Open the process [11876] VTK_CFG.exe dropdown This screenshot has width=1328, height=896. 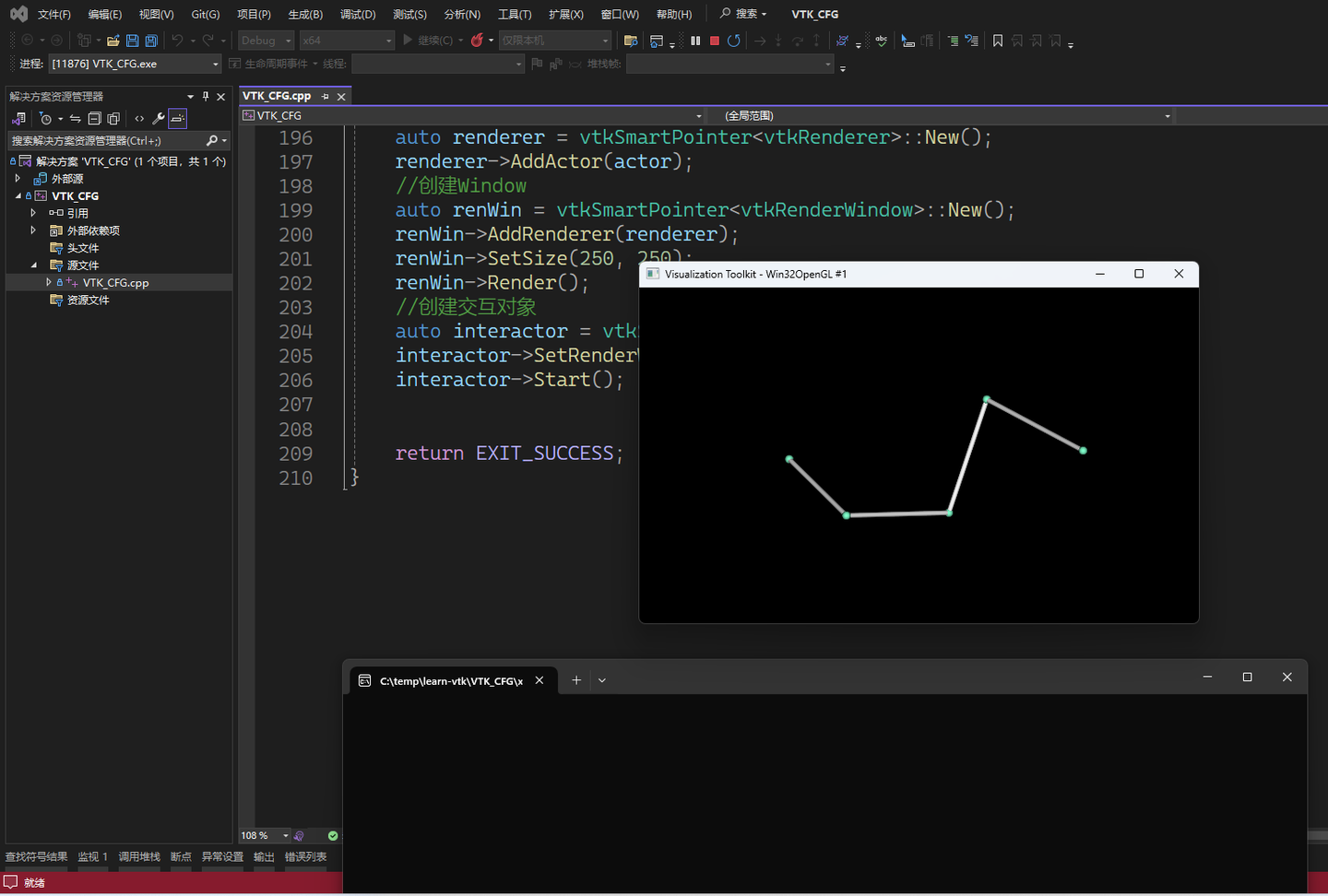coord(135,64)
